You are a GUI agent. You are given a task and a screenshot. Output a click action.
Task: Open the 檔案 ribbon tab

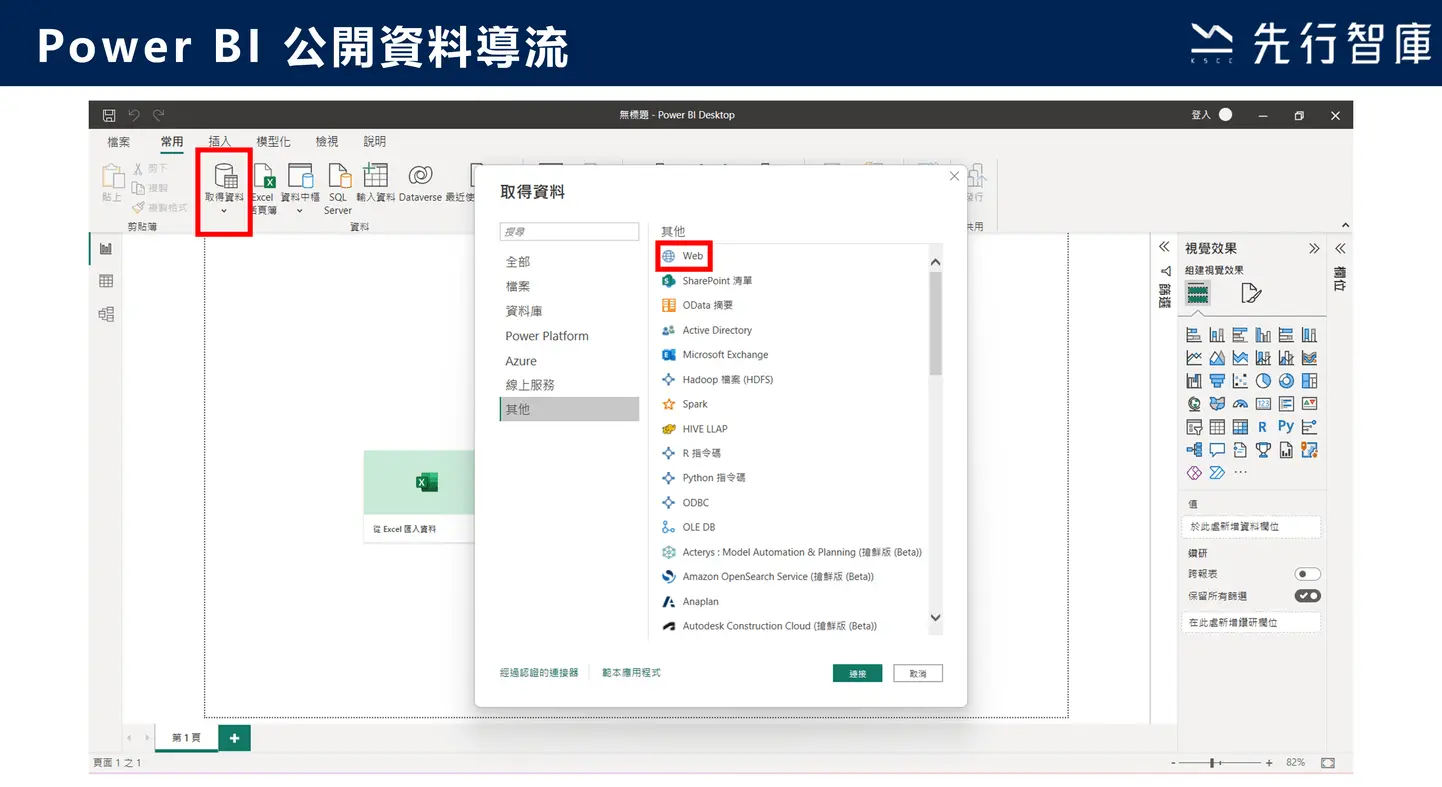coord(118,142)
